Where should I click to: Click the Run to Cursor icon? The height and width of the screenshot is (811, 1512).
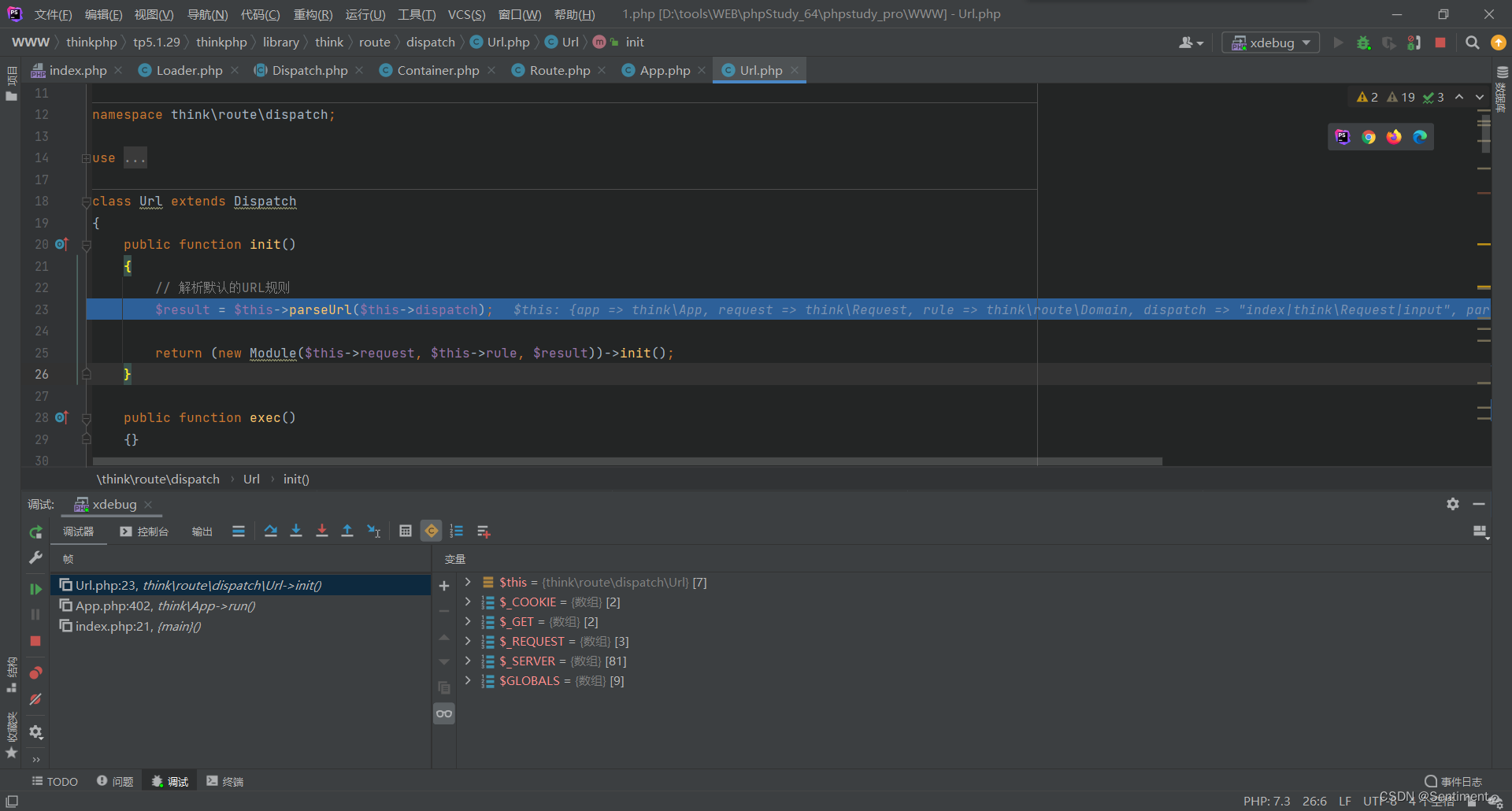[374, 531]
